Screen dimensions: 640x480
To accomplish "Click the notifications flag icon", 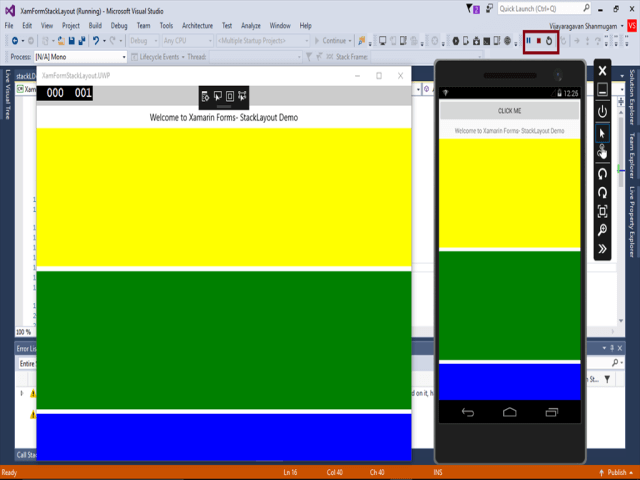I will pos(473,9).
